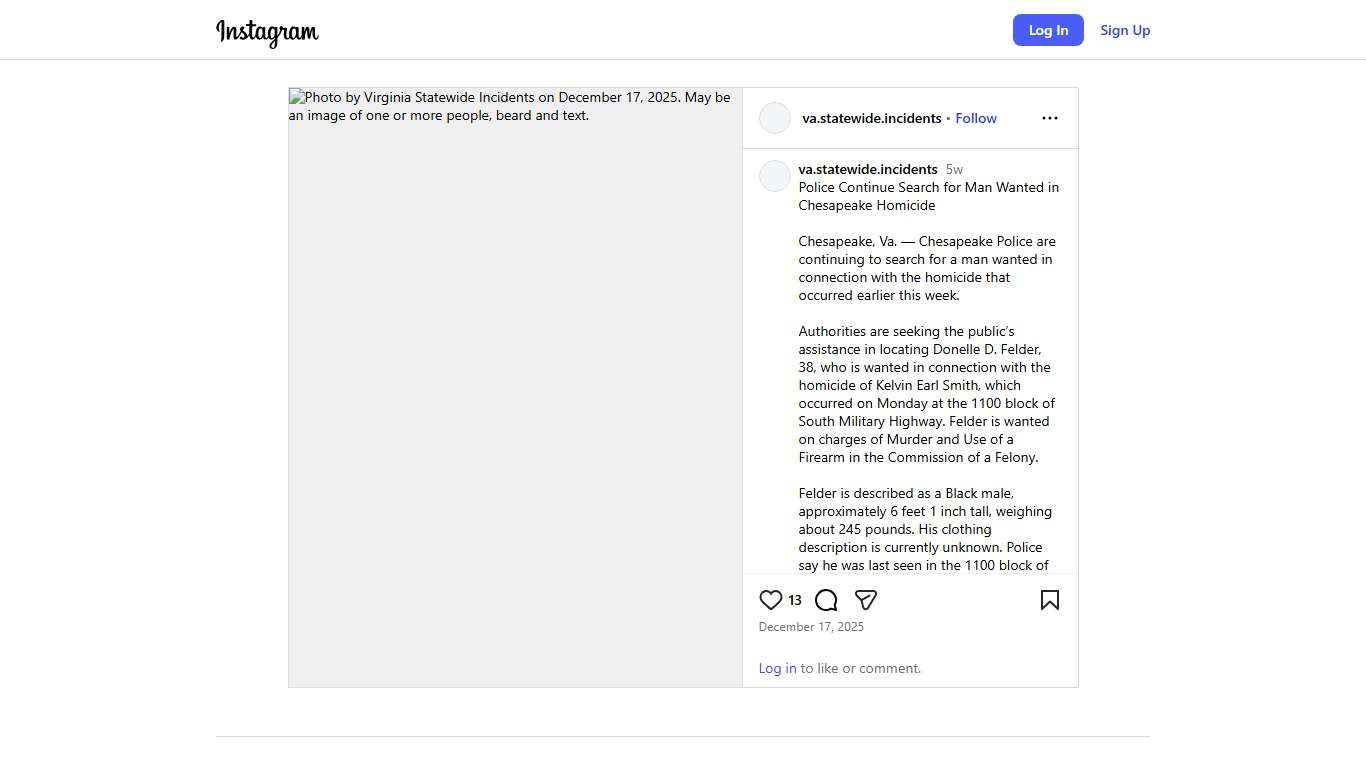Click va.statewide.incidents username above the caption
The height and width of the screenshot is (768, 1366).
[x=867, y=169]
